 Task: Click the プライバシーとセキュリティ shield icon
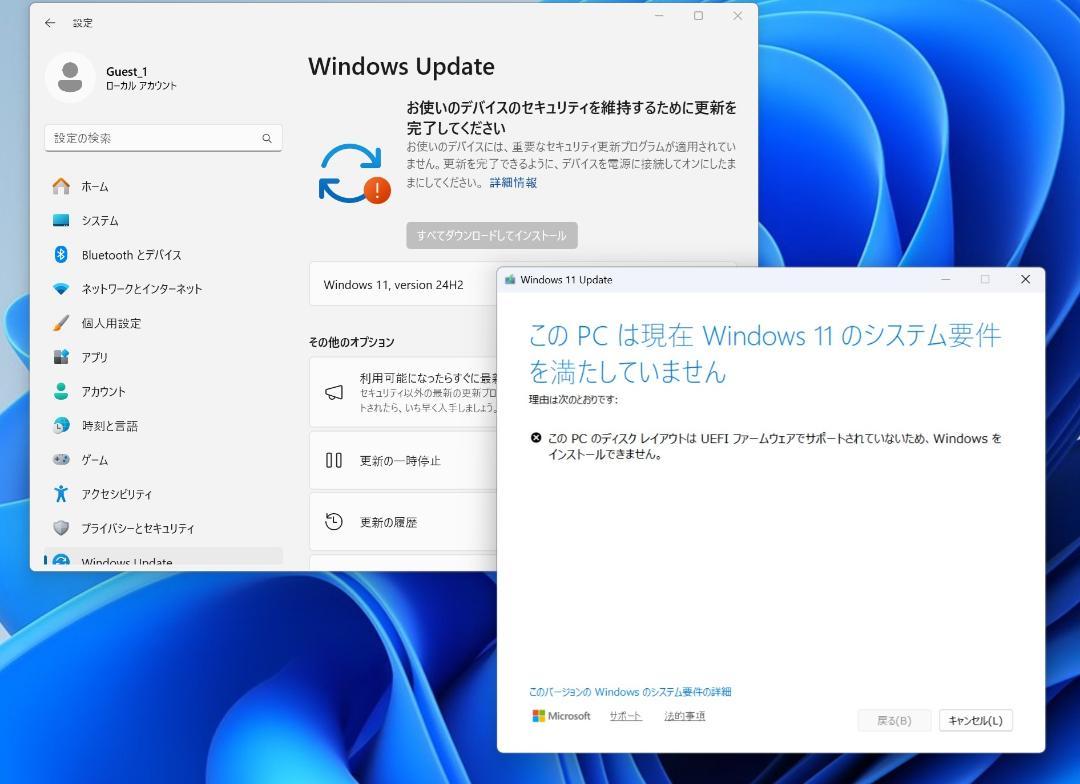(x=61, y=528)
